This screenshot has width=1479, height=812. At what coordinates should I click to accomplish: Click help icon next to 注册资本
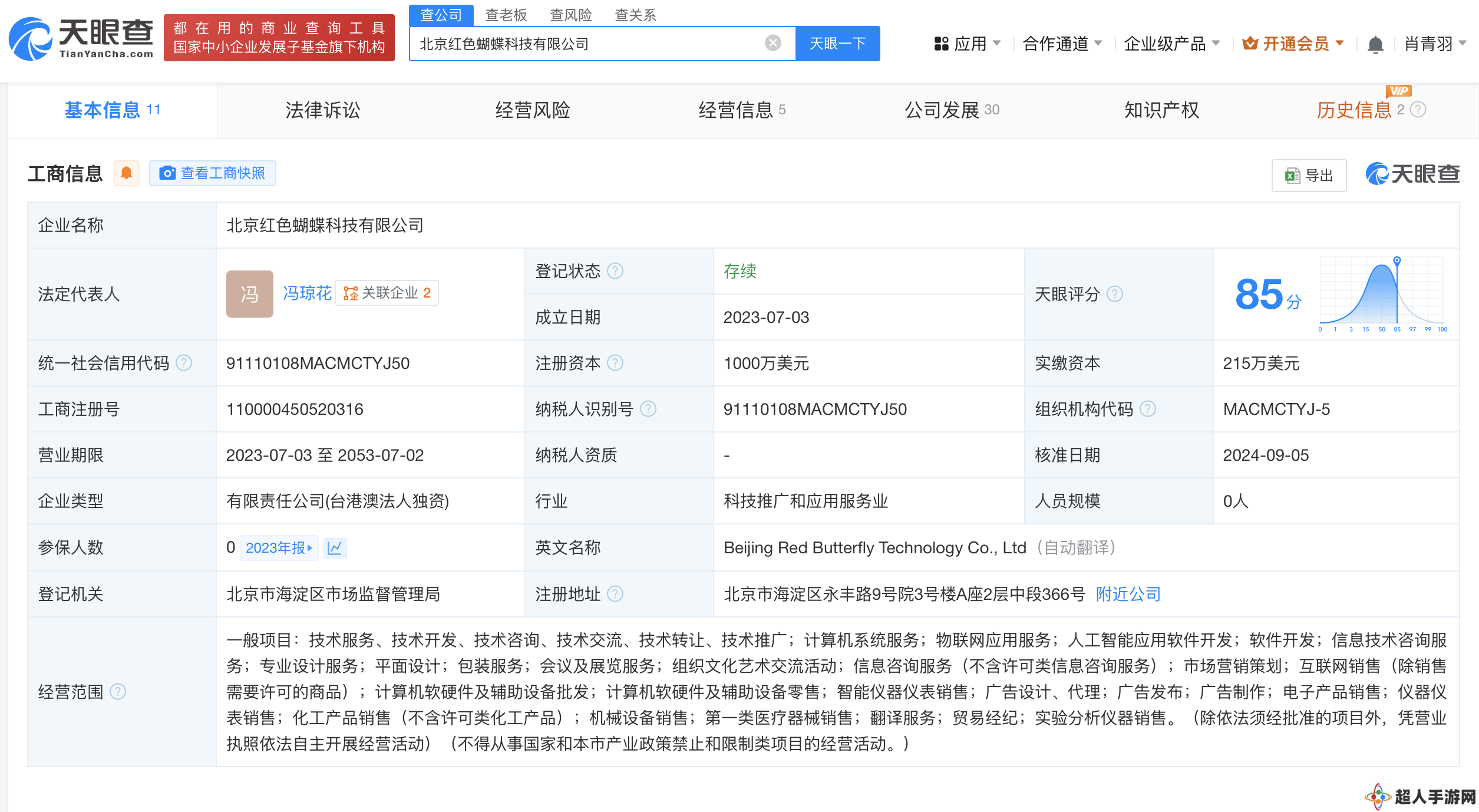click(x=615, y=363)
